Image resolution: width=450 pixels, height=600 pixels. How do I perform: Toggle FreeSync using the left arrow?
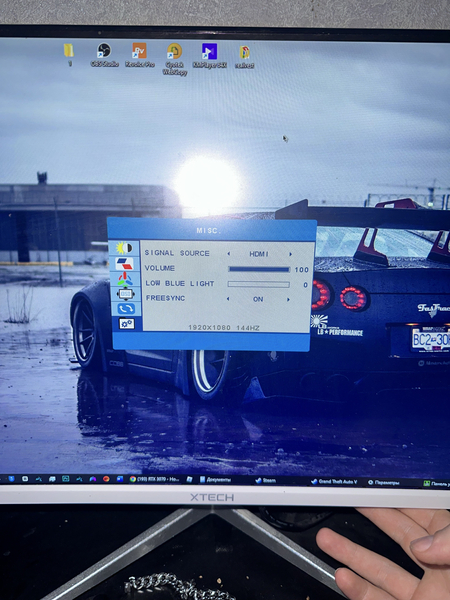(x=228, y=299)
